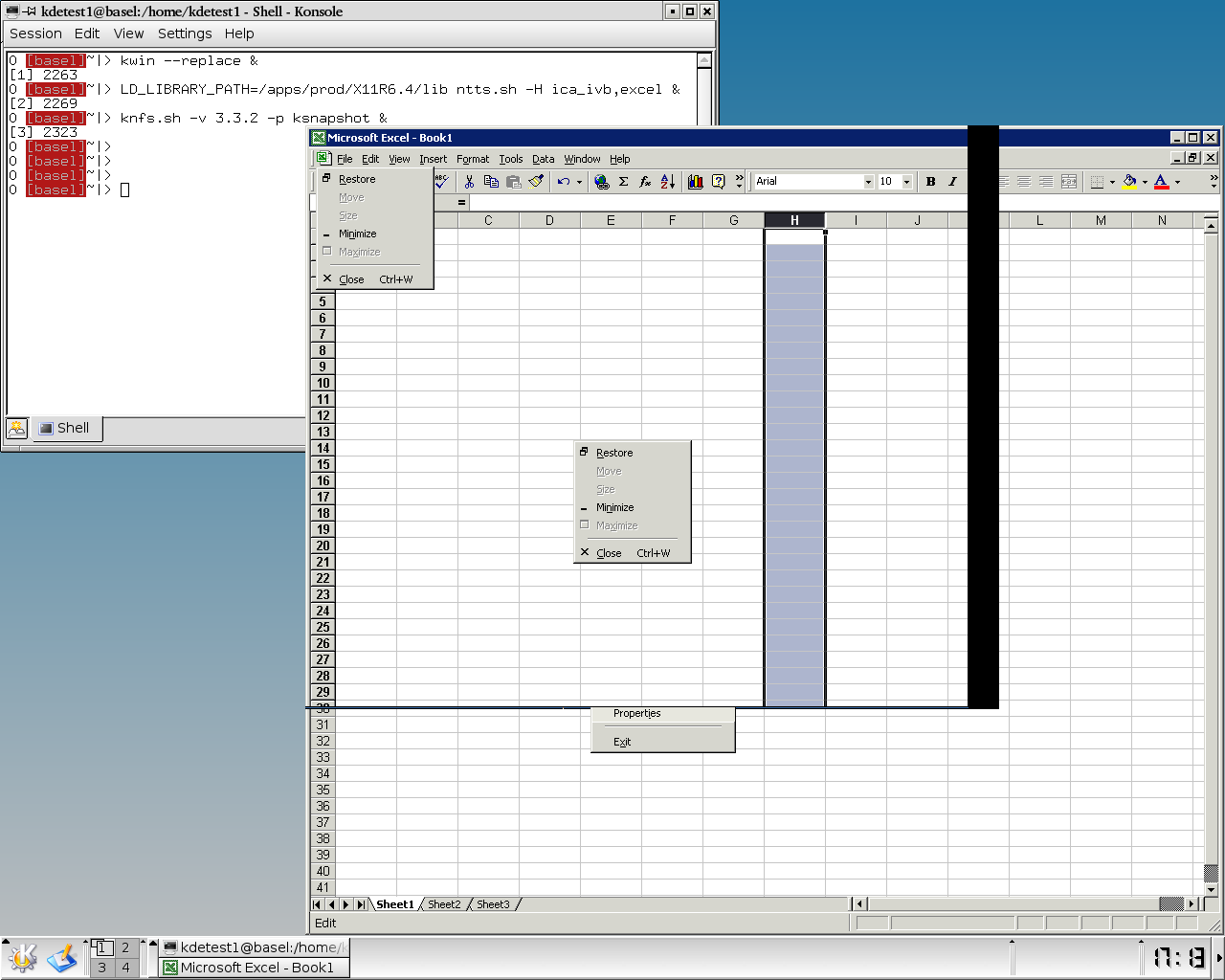The height and width of the screenshot is (980, 1225).
Task: Apply the red Font Color icon
Action: pyautogui.click(x=1162, y=181)
